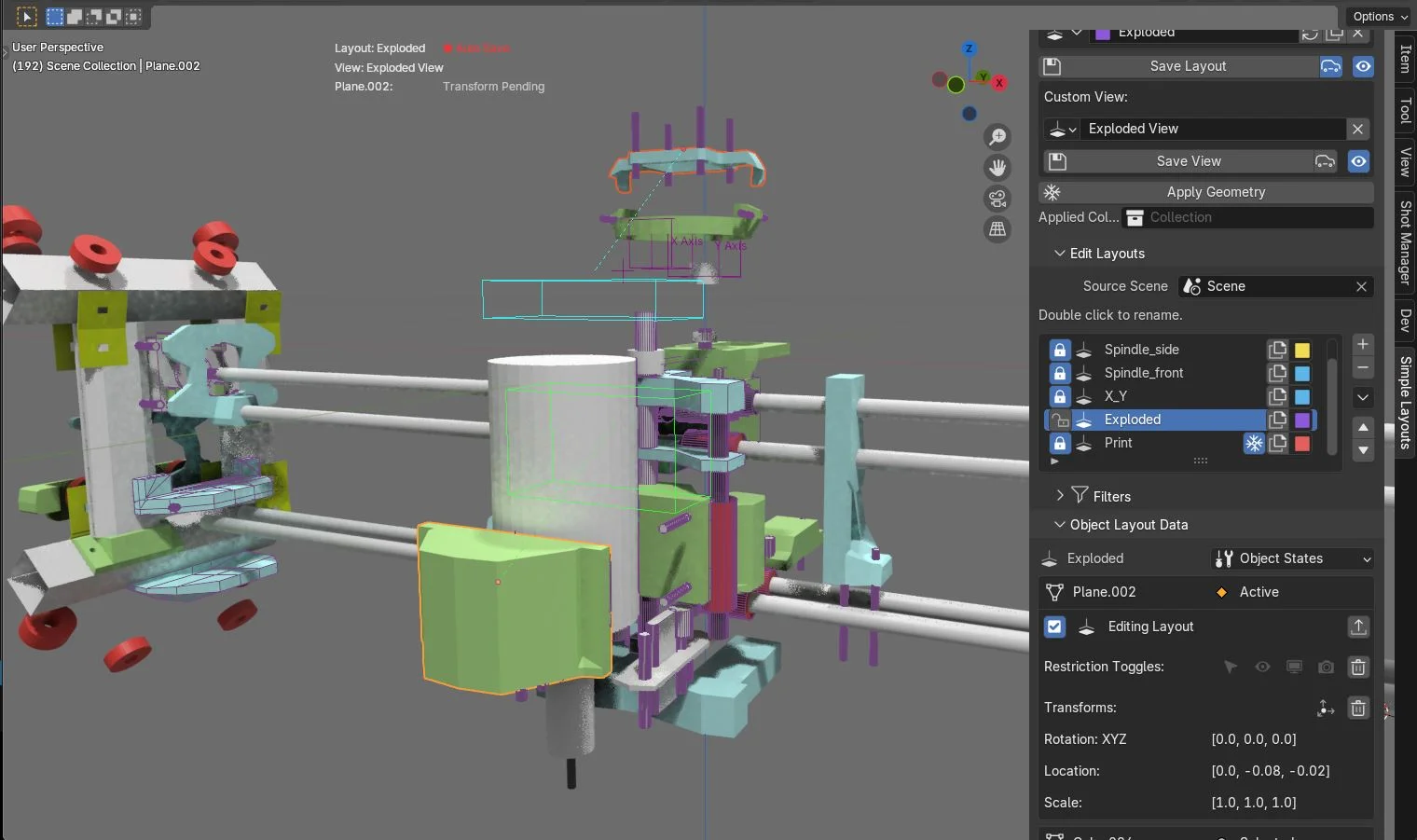Click the camera view icon in the viewport gizmo area
This screenshot has width=1417, height=840.
(x=997, y=199)
